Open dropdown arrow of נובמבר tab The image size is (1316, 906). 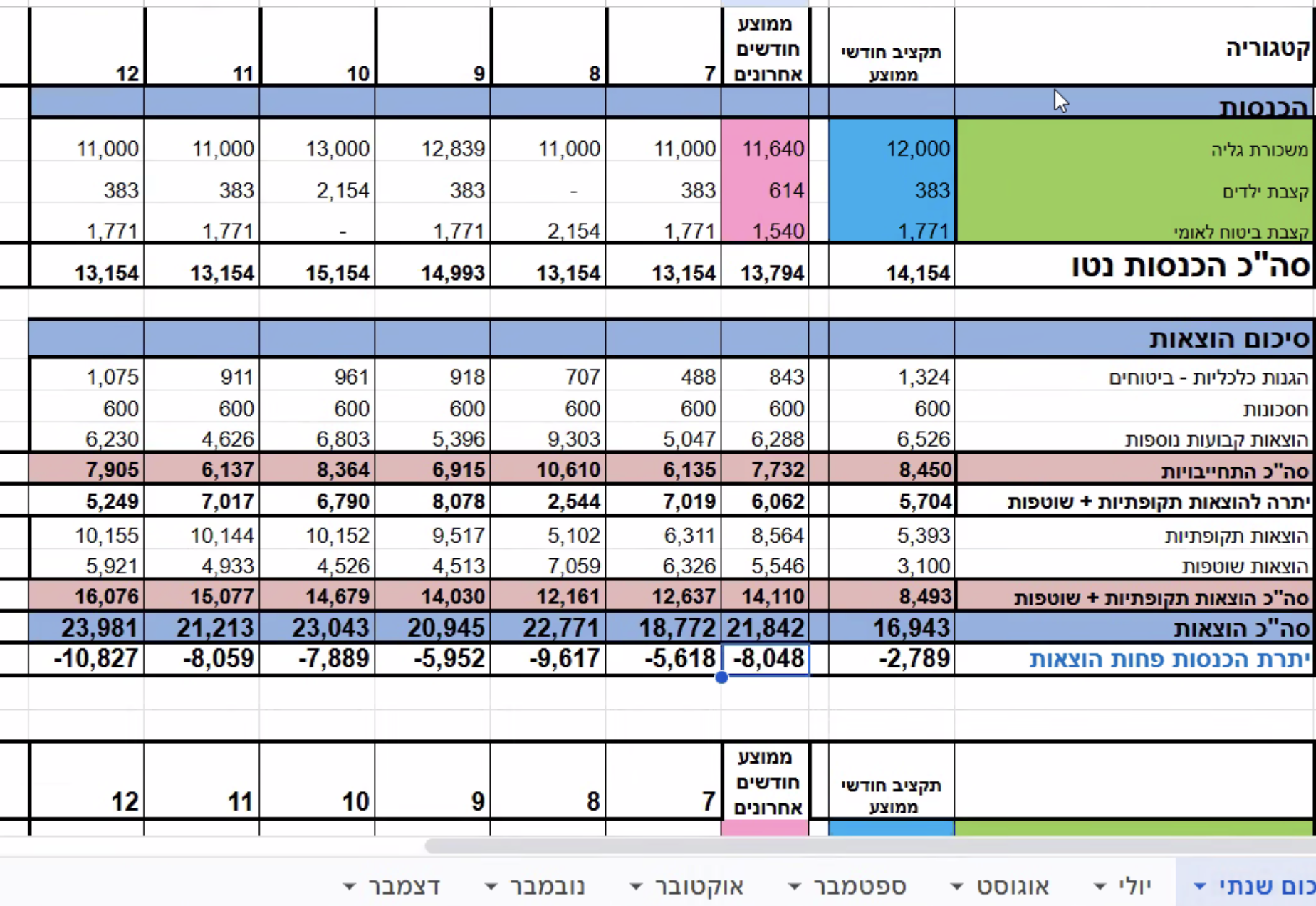(x=491, y=887)
